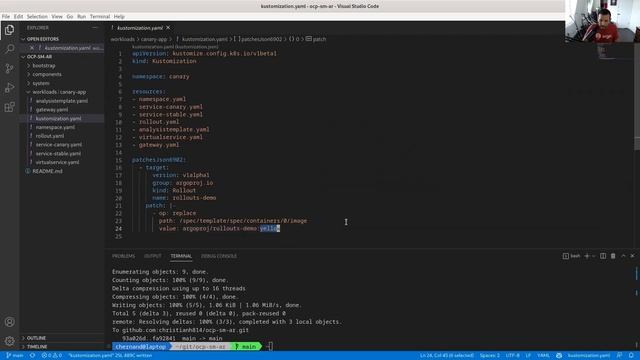This screenshot has width=640, height=360.
Task: Open Source Control view in activity bar
Action: pos(9,68)
